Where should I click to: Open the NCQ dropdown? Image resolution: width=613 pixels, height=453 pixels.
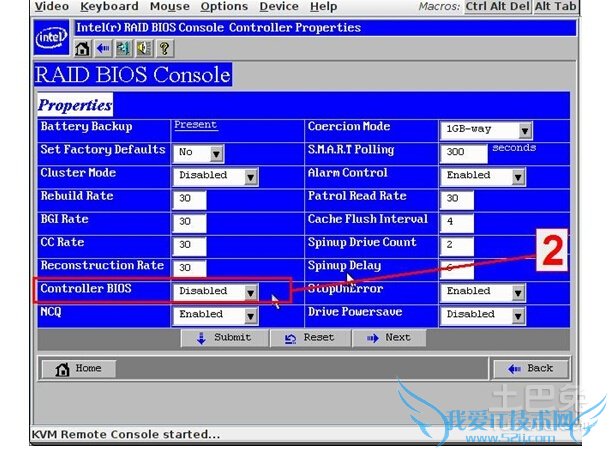point(216,315)
